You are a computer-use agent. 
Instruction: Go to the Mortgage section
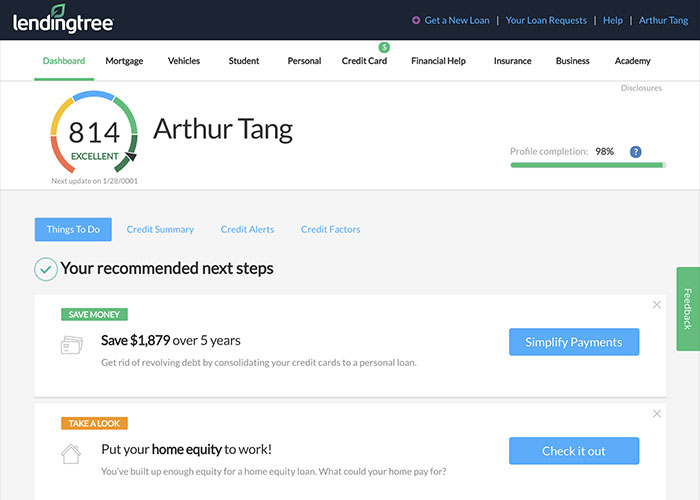pos(124,61)
